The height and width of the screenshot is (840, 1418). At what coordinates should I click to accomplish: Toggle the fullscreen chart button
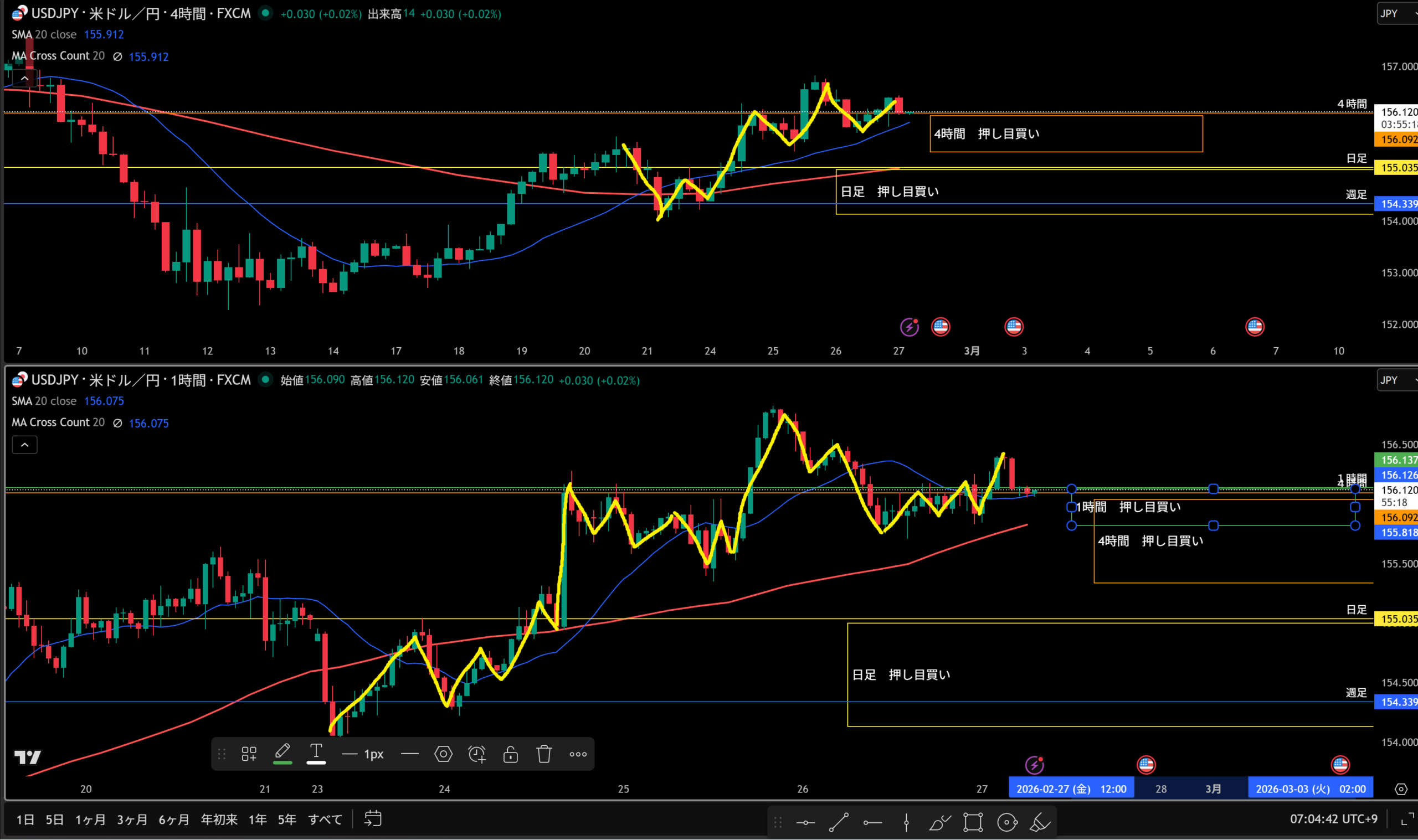1407,819
